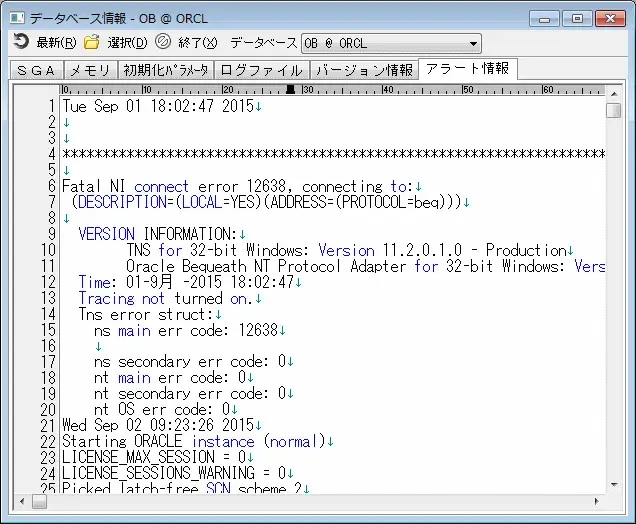The image size is (636, 524).
Task: Select the 初期化パラメータ tab
Action: click(x=166, y=70)
